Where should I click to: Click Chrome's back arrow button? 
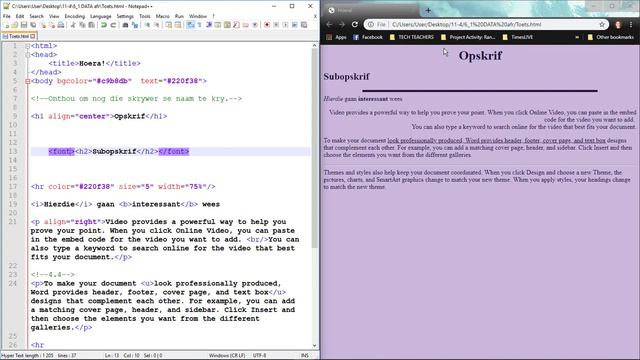329,24
